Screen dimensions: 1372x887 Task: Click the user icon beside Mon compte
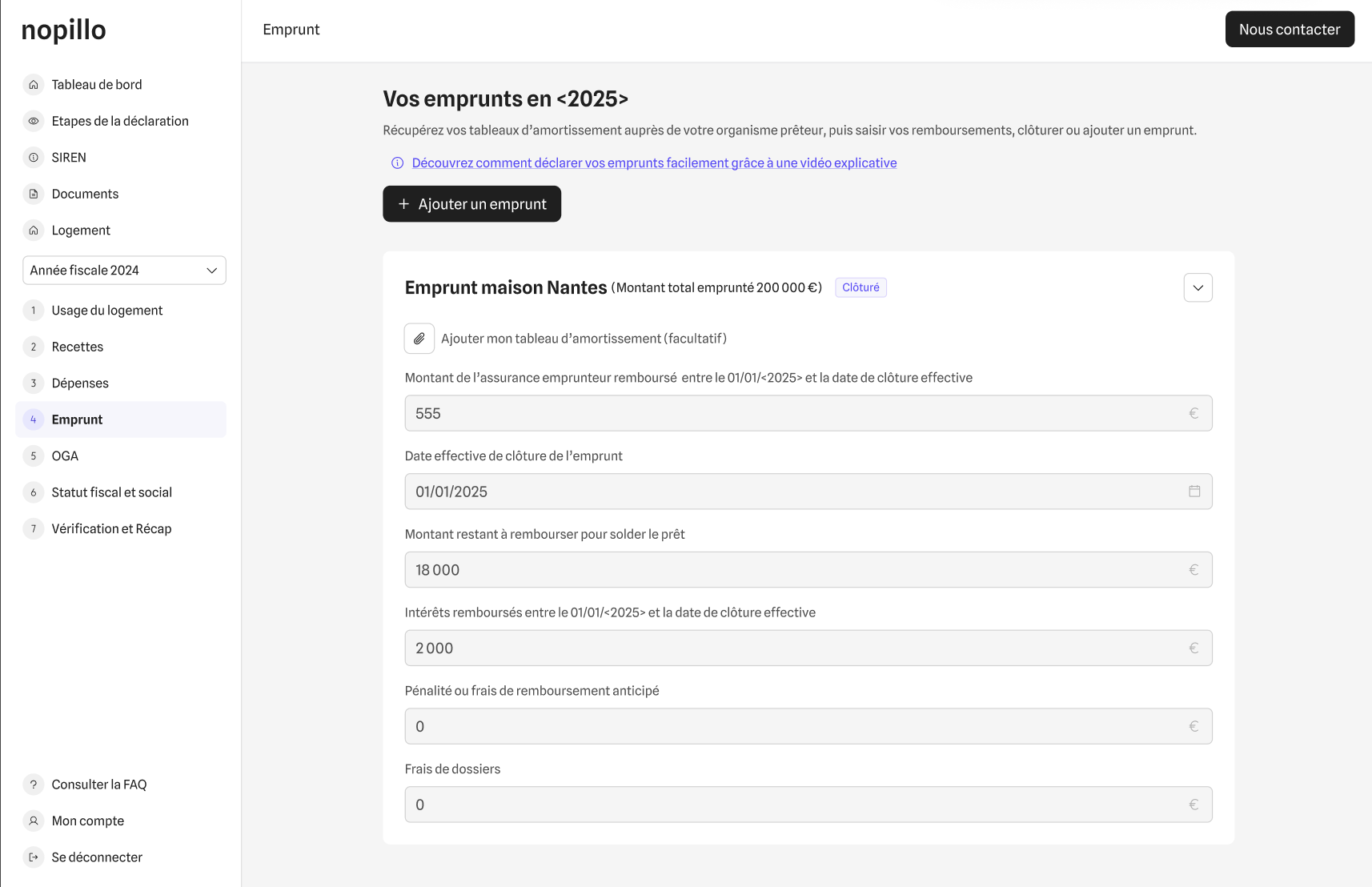[34, 821]
